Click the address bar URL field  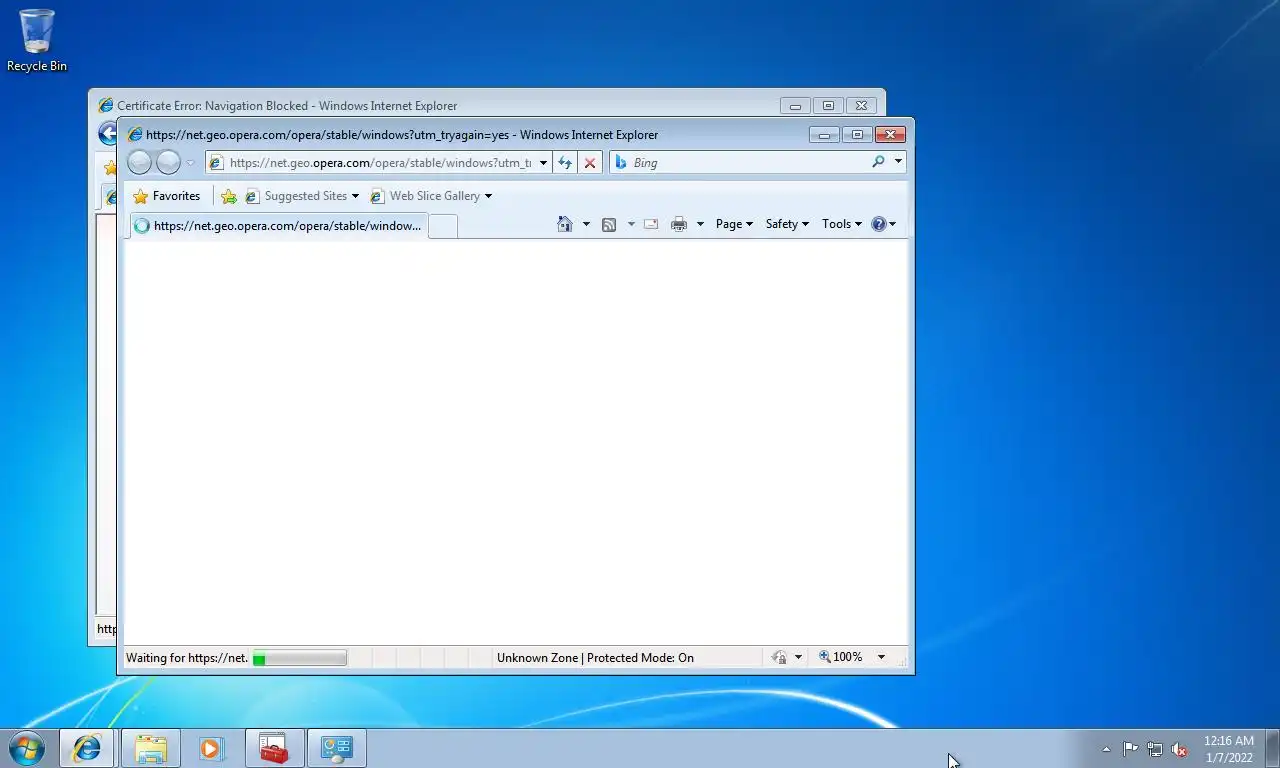(380, 162)
